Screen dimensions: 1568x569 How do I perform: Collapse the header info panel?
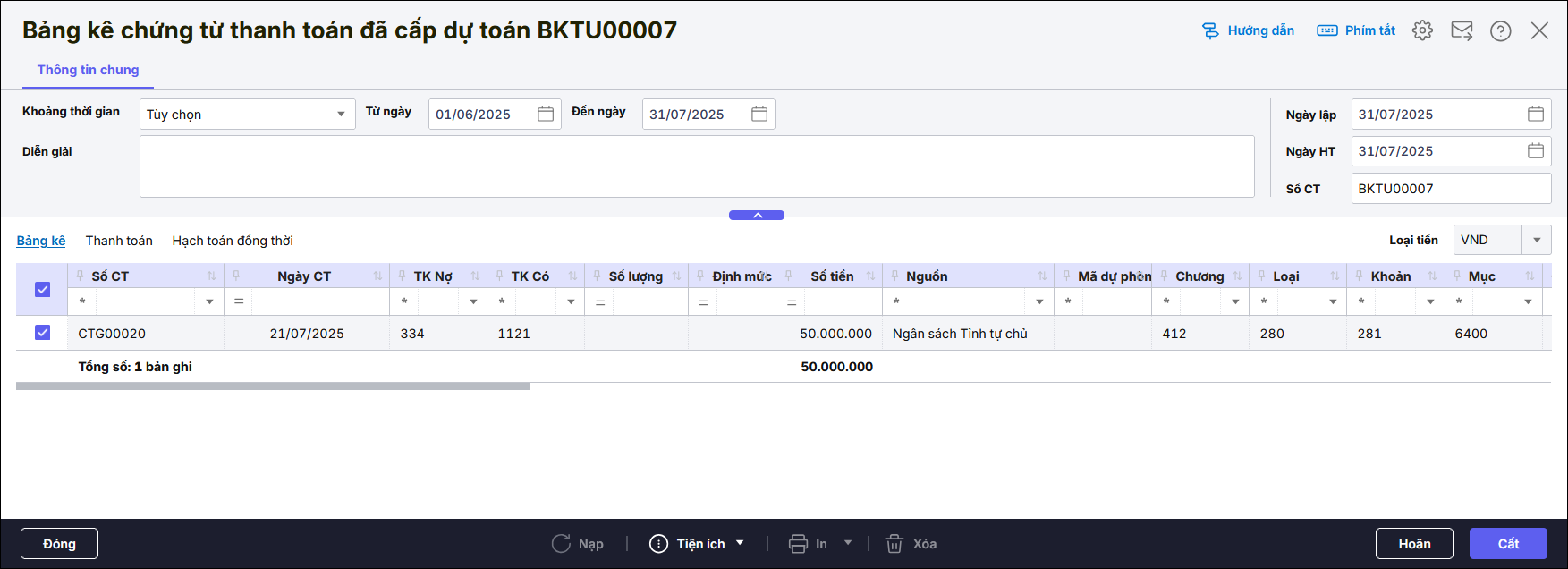[757, 215]
